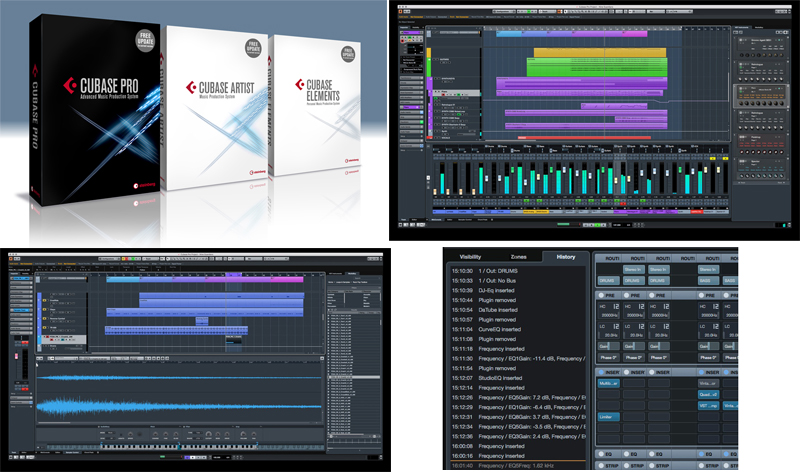This screenshot has height=476, width=800.
Task: Open Stereo In input routing above BASS output
Action: (x=708, y=269)
